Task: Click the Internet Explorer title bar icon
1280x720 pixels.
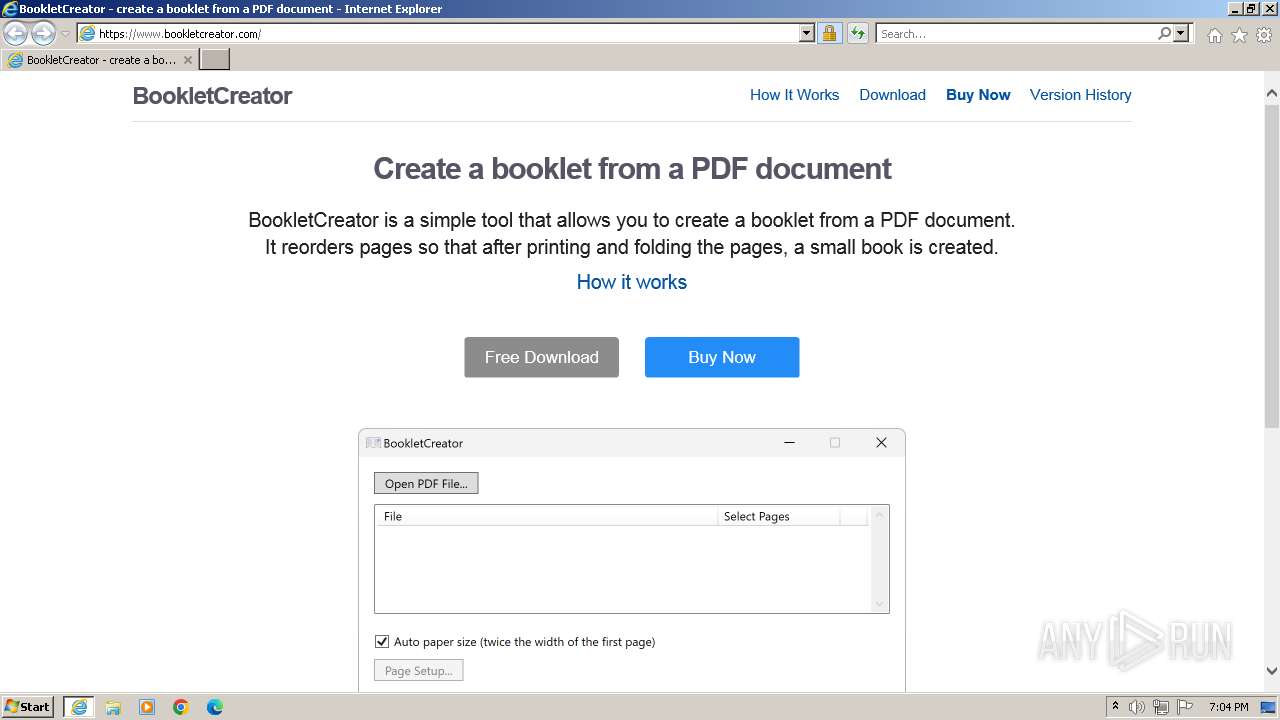Action: [x=10, y=9]
